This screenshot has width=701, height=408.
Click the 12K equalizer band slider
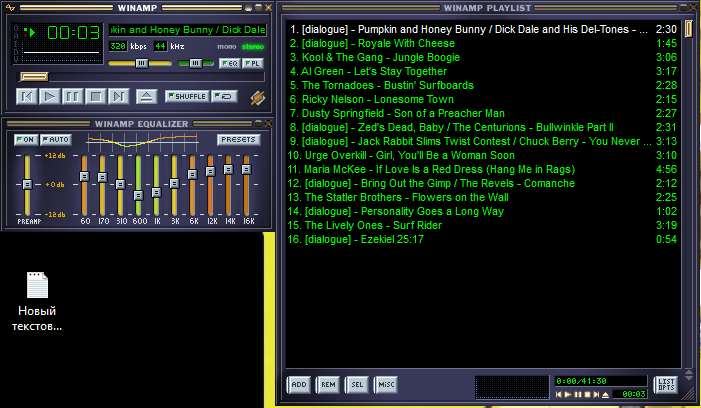pyautogui.click(x=210, y=171)
